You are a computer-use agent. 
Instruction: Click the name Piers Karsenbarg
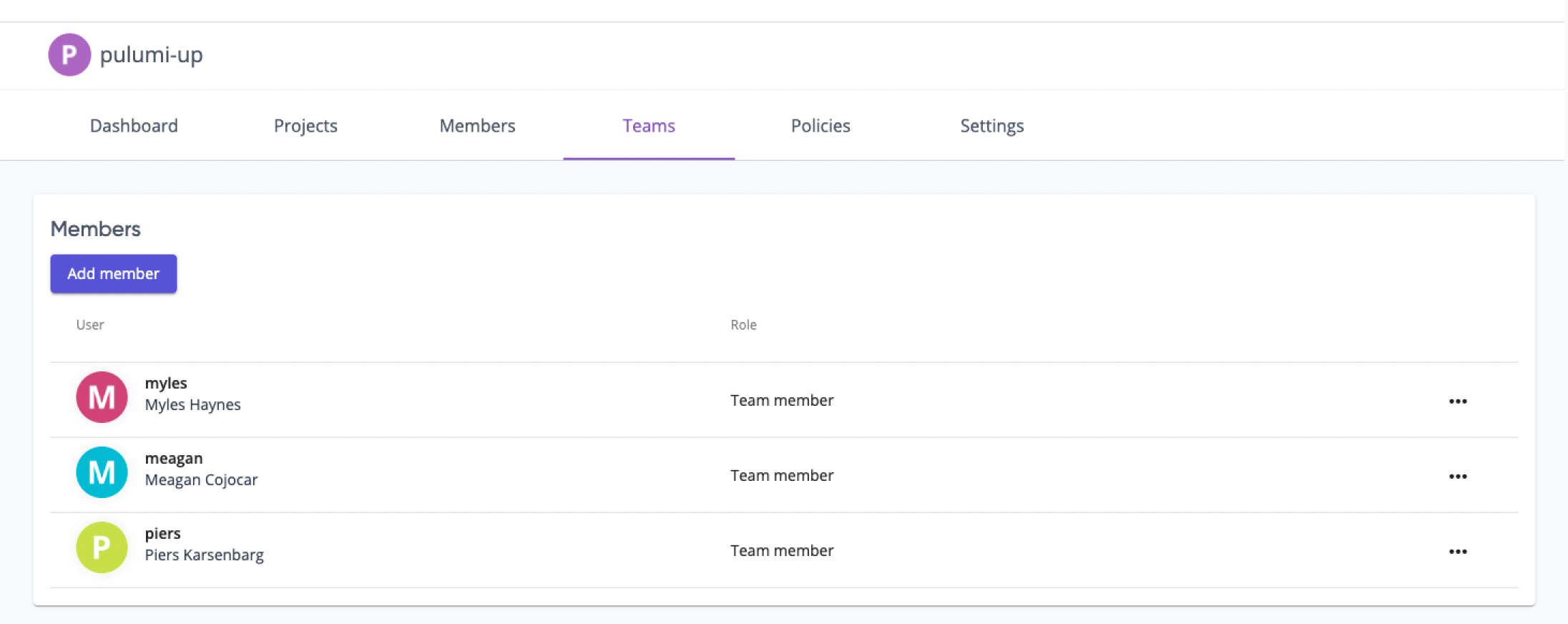204,555
